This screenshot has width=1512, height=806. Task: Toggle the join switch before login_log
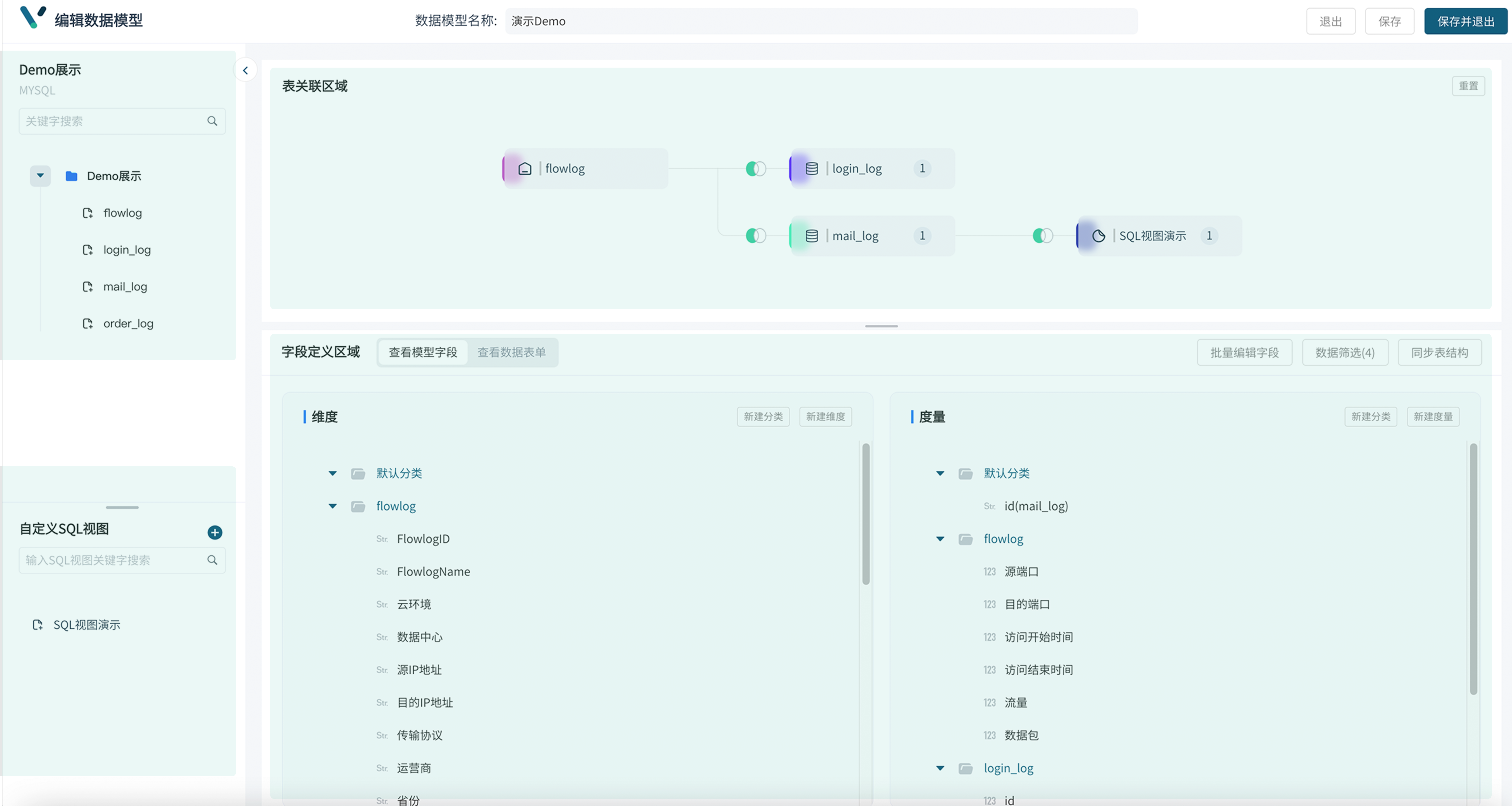pos(756,168)
